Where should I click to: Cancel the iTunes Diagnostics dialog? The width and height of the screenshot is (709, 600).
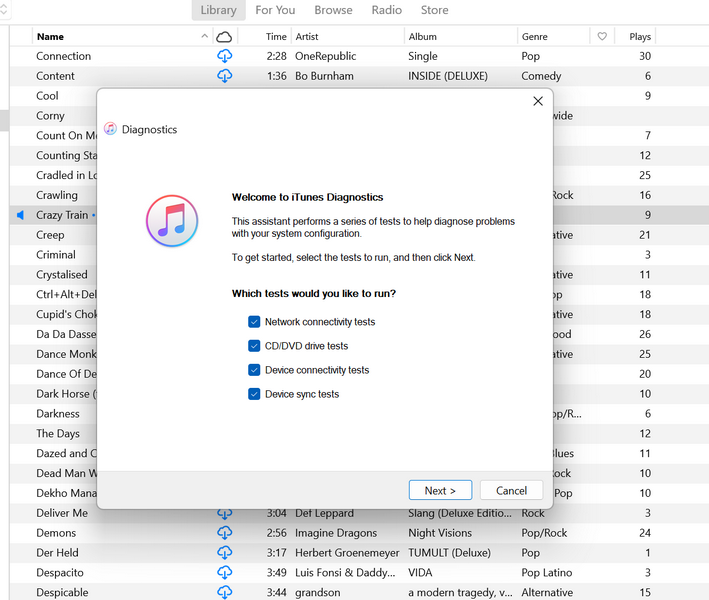[511, 490]
